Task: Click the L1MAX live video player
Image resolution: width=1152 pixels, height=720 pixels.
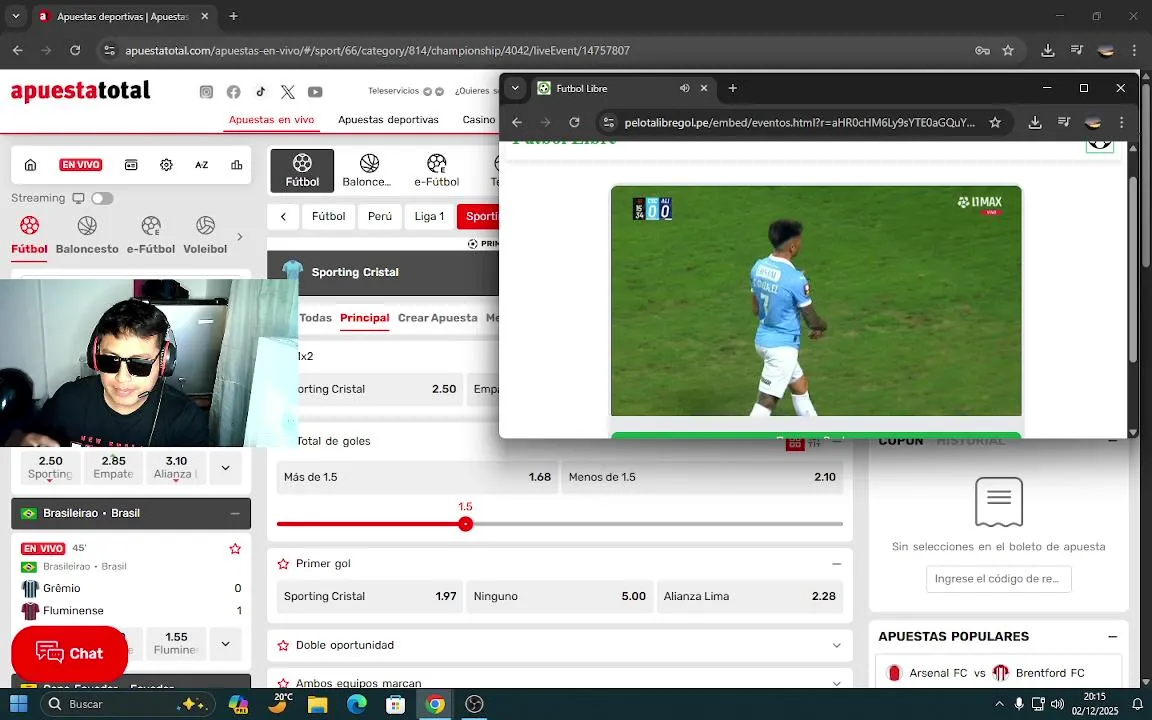Action: point(816,300)
